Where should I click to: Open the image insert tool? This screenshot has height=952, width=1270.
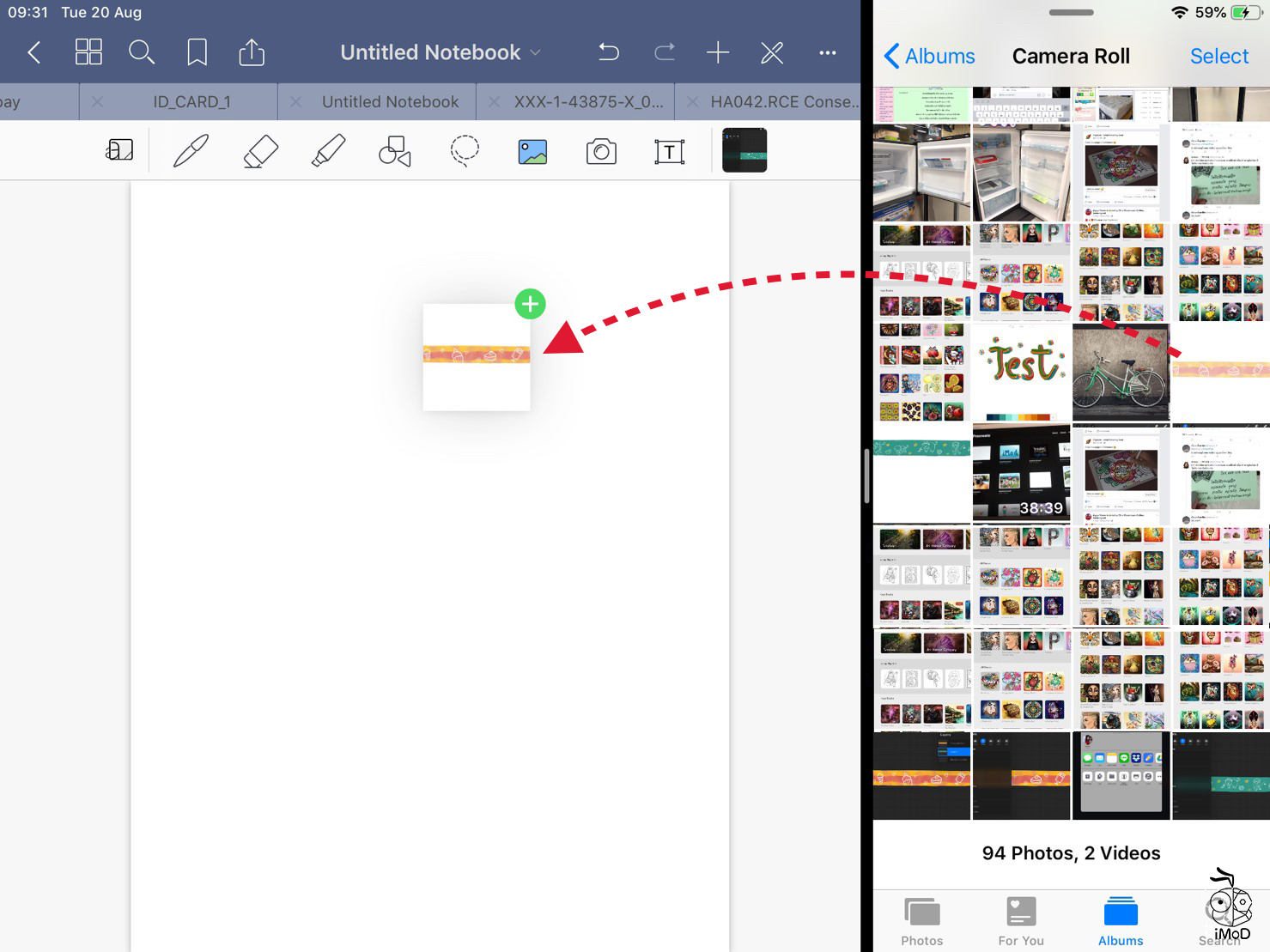click(x=532, y=150)
